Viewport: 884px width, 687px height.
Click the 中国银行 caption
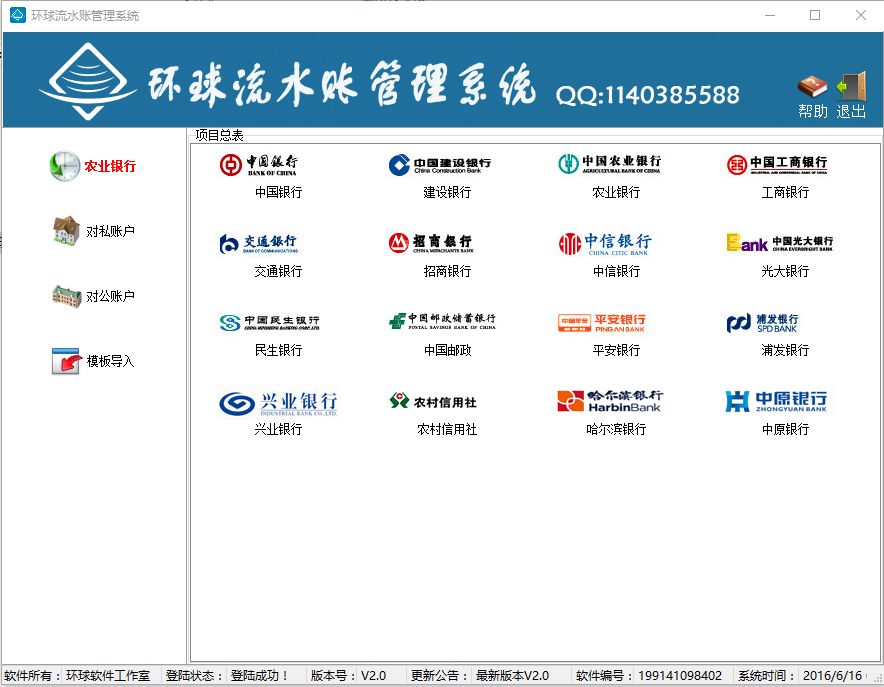(x=279, y=192)
